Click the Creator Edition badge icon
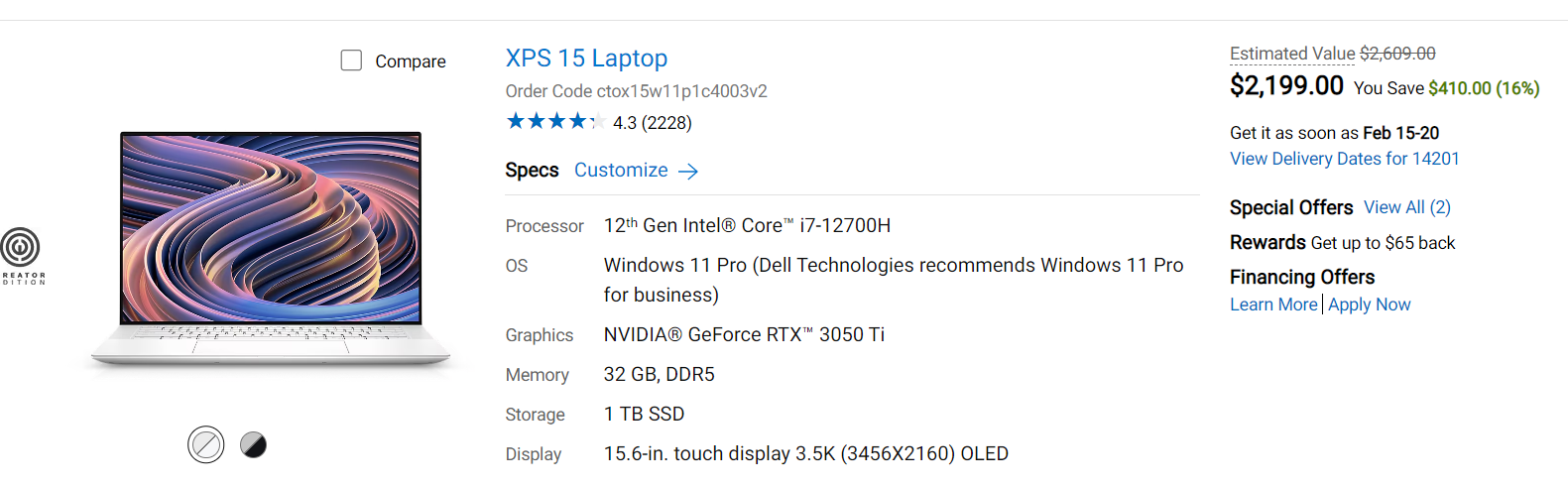 click(20, 248)
